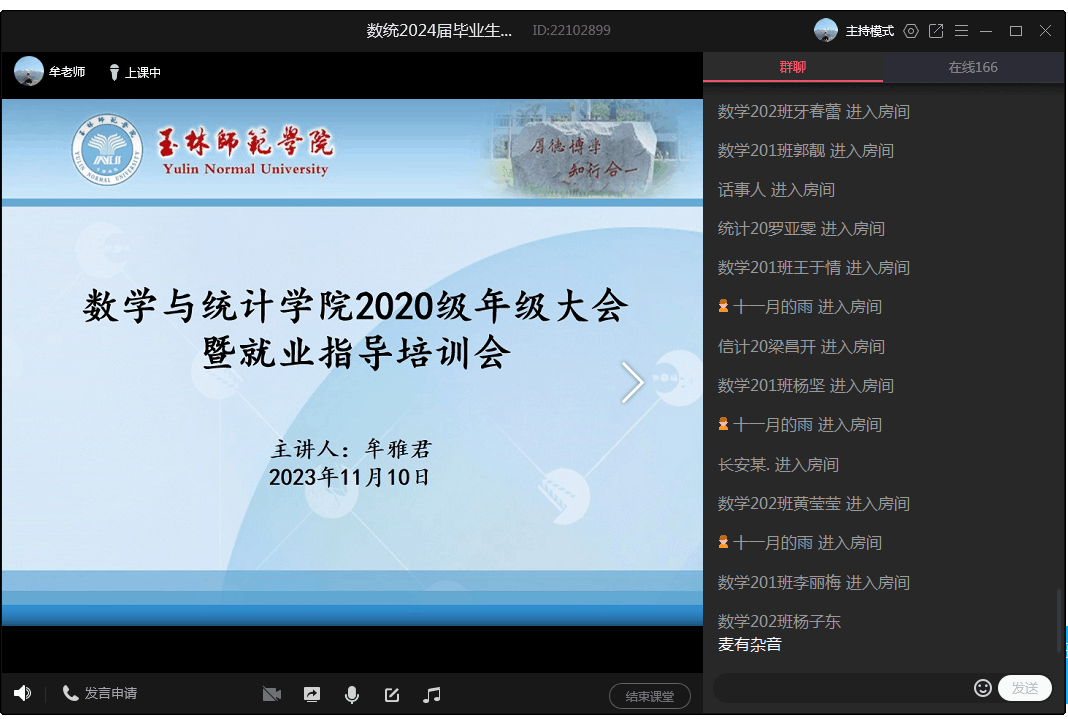Open the hamburger menu in title bar
Image resolution: width=1068 pixels, height=719 pixels.
961,31
